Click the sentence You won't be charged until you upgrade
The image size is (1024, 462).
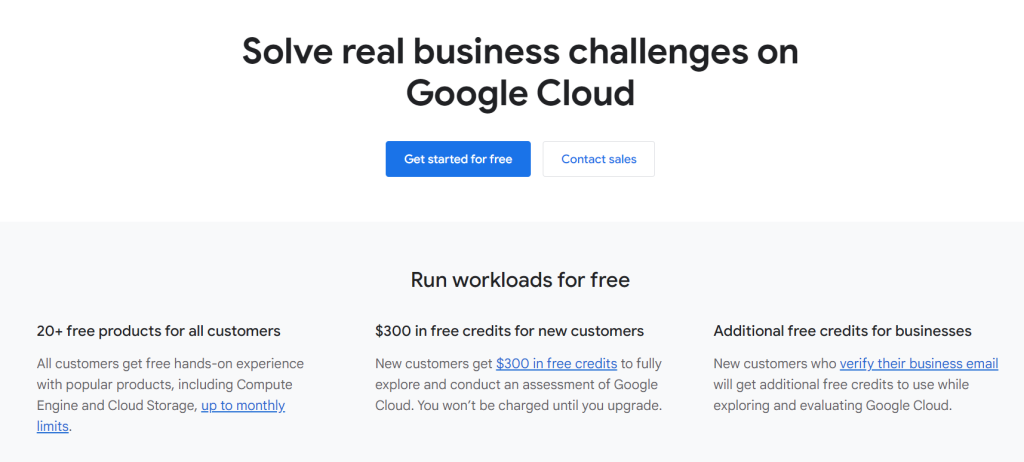(x=567, y=405)
